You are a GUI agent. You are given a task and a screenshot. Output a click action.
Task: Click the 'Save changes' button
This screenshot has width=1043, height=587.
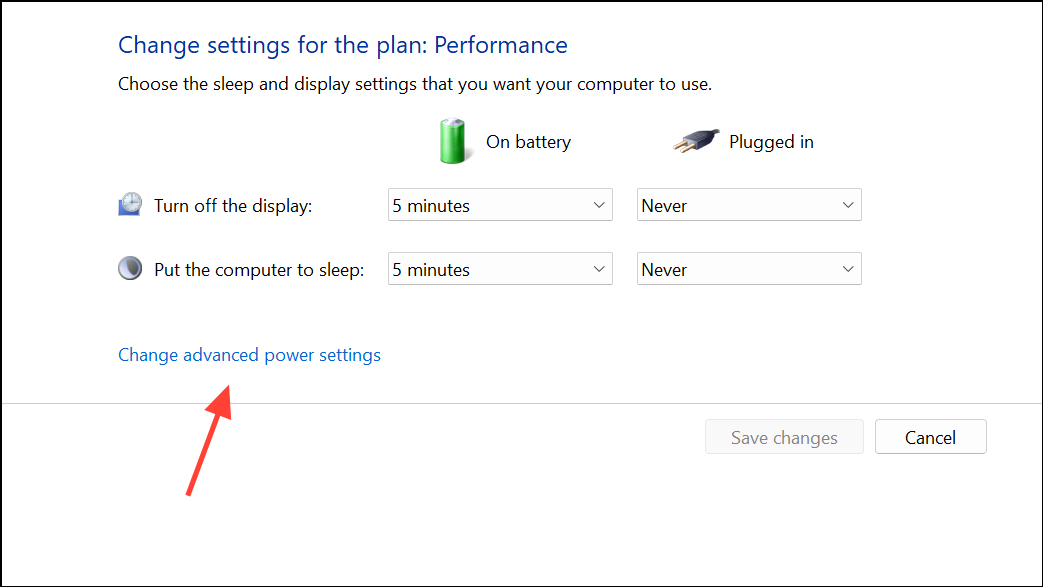click(x=784, y=437)
